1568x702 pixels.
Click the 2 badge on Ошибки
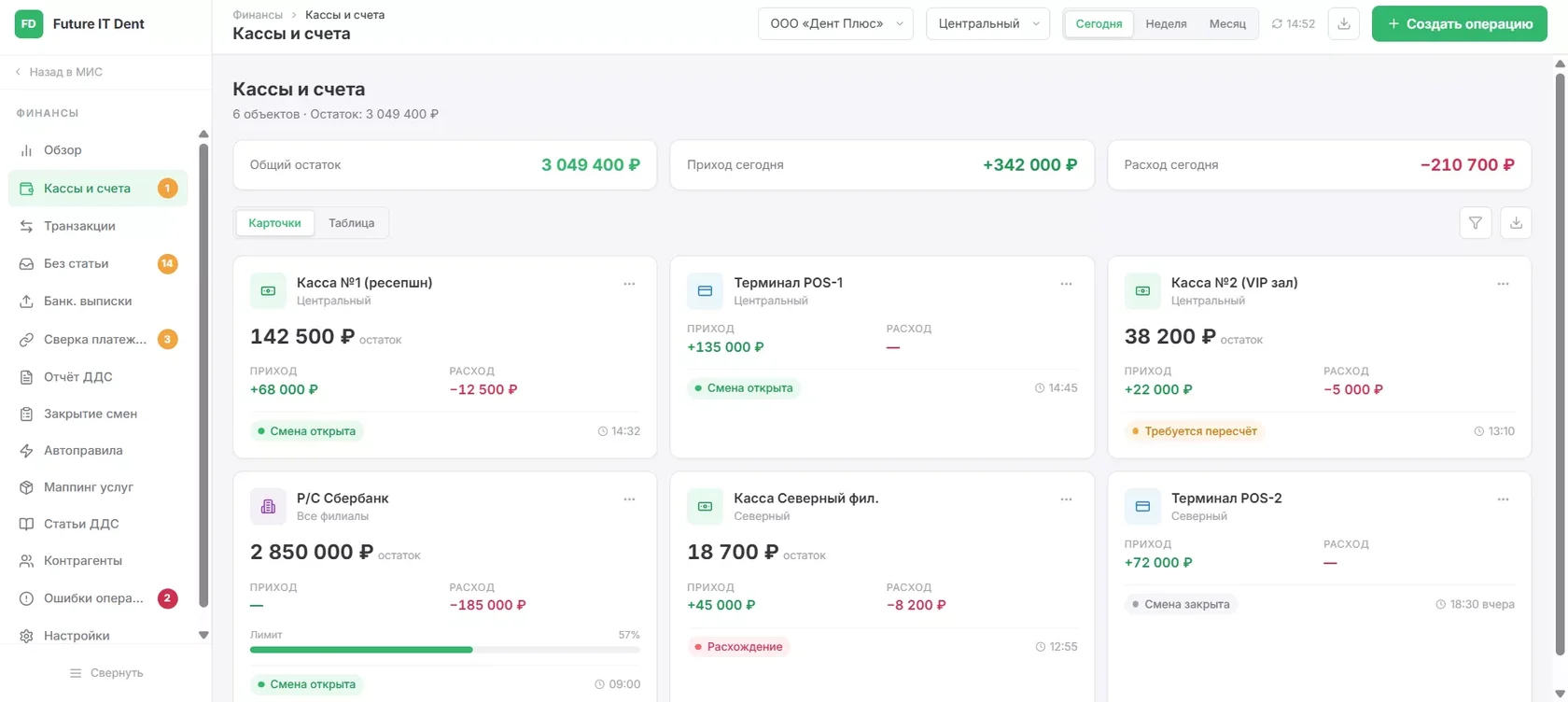tap(167, 598)
